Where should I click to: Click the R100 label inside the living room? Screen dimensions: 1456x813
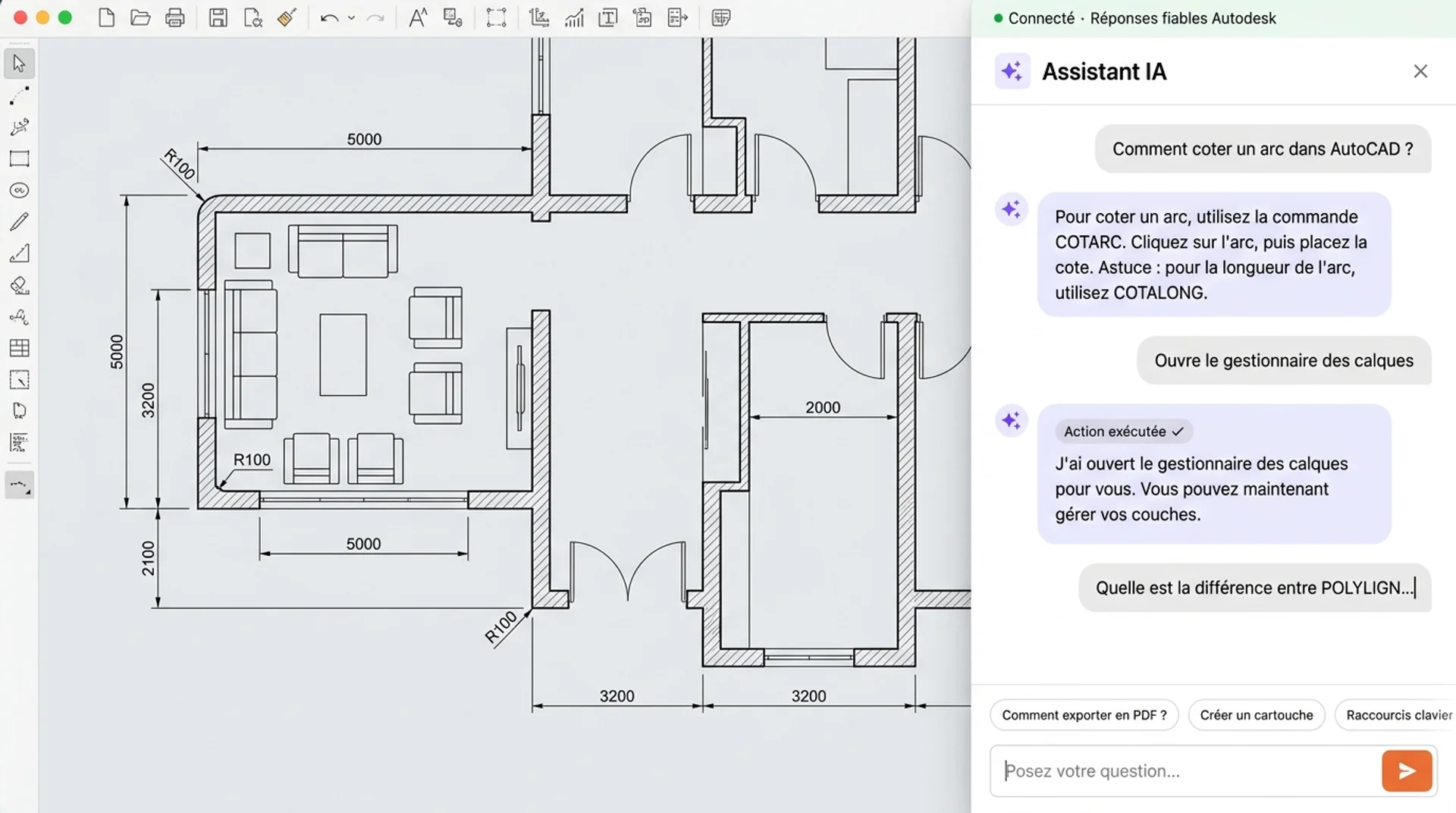252,460
